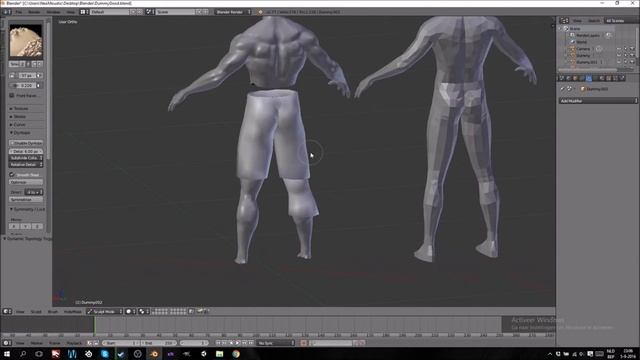Open the timeline Playback menu
640x360 pixels.
coord(74,343)
